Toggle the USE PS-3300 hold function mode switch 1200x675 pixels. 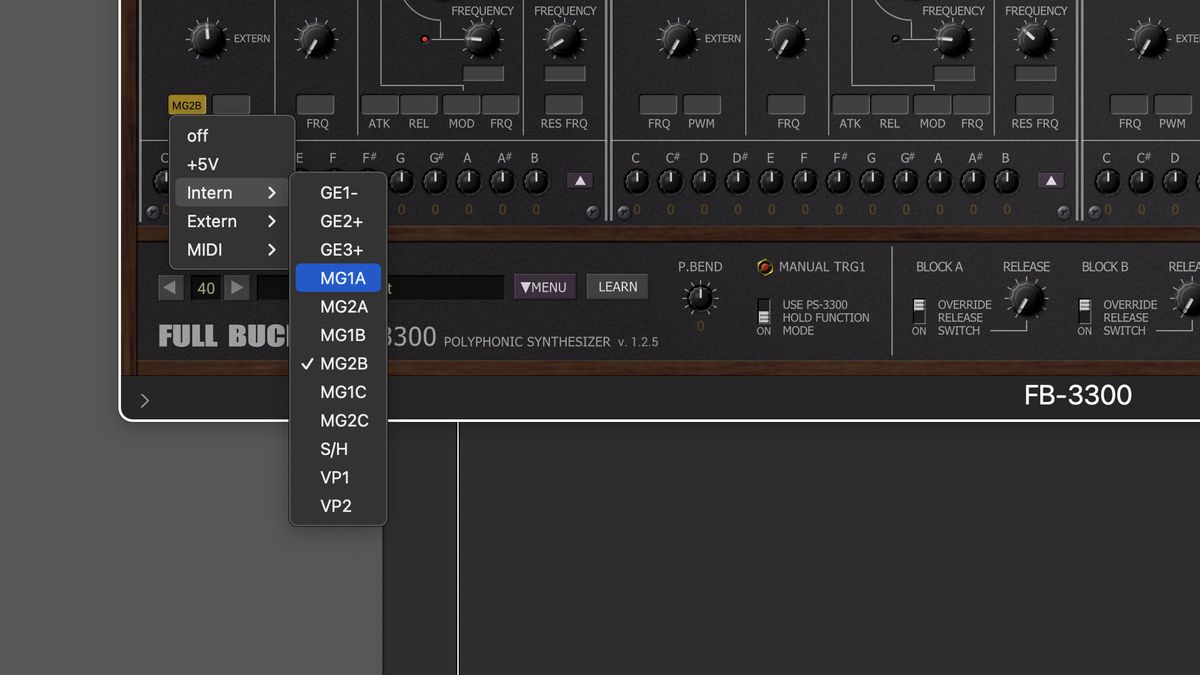(764, 311)
